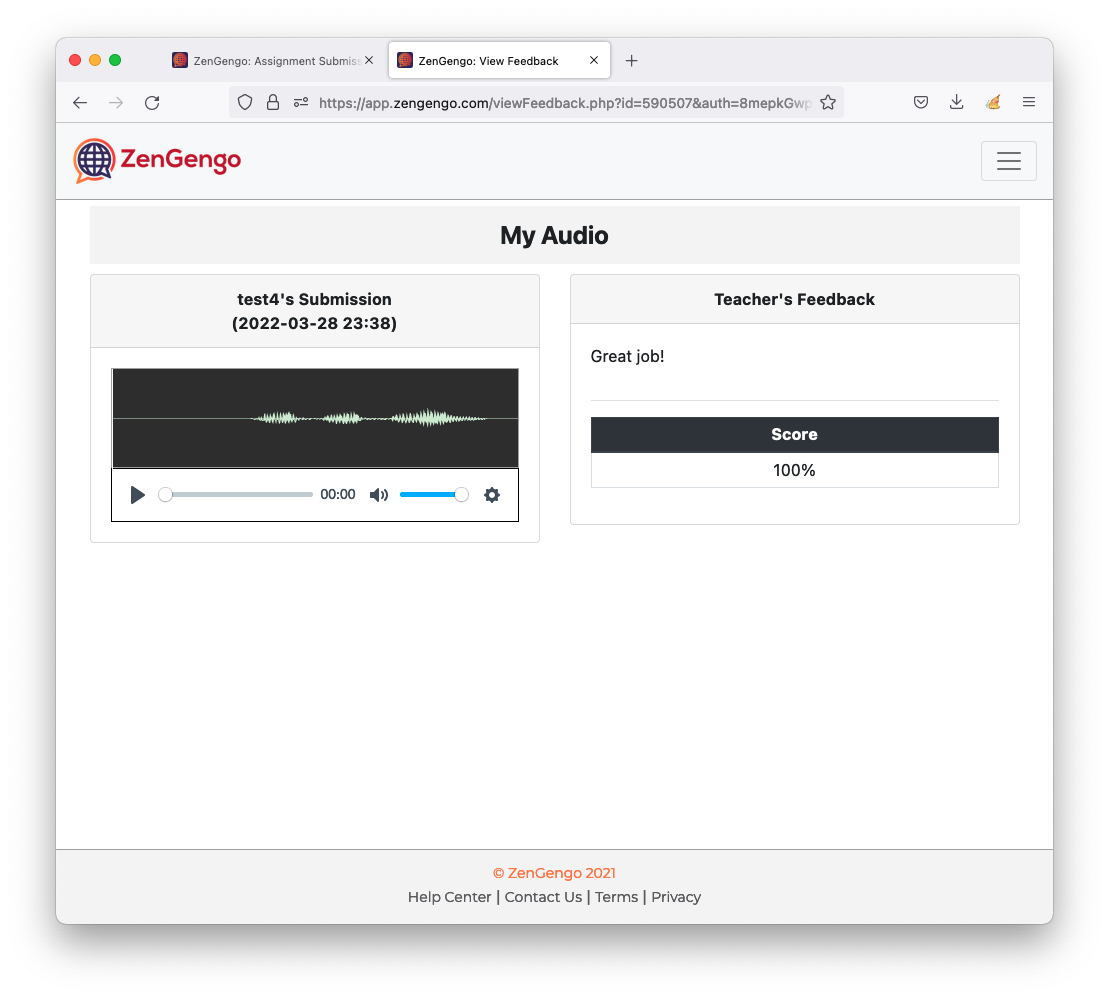Click the browser extension icon in the toolbar

[x=993, y=103]
